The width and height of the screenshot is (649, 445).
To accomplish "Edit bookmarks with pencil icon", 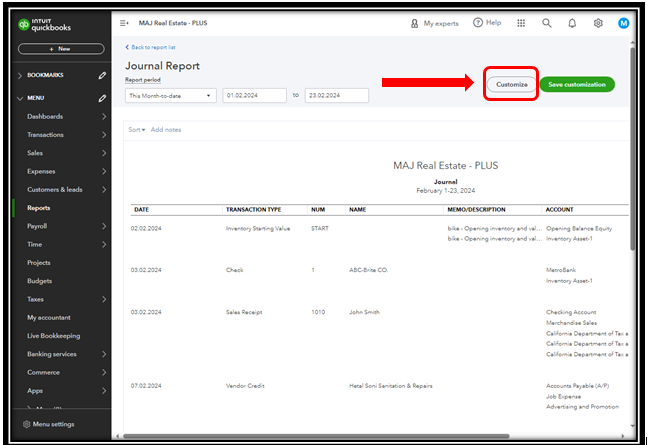I will (102, 75).
